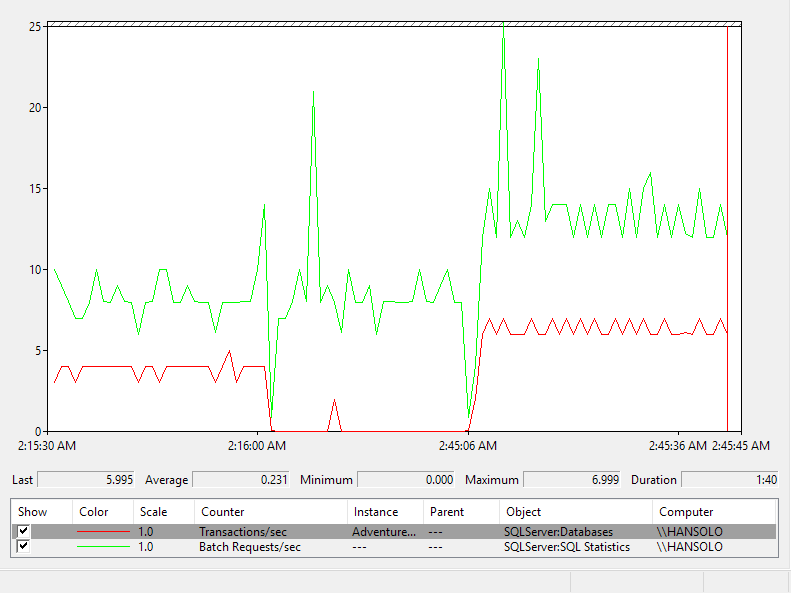The width and height of the screenshot is (791, 593).
Task: Select the Transactions/sec counter name
Action: 243,531
